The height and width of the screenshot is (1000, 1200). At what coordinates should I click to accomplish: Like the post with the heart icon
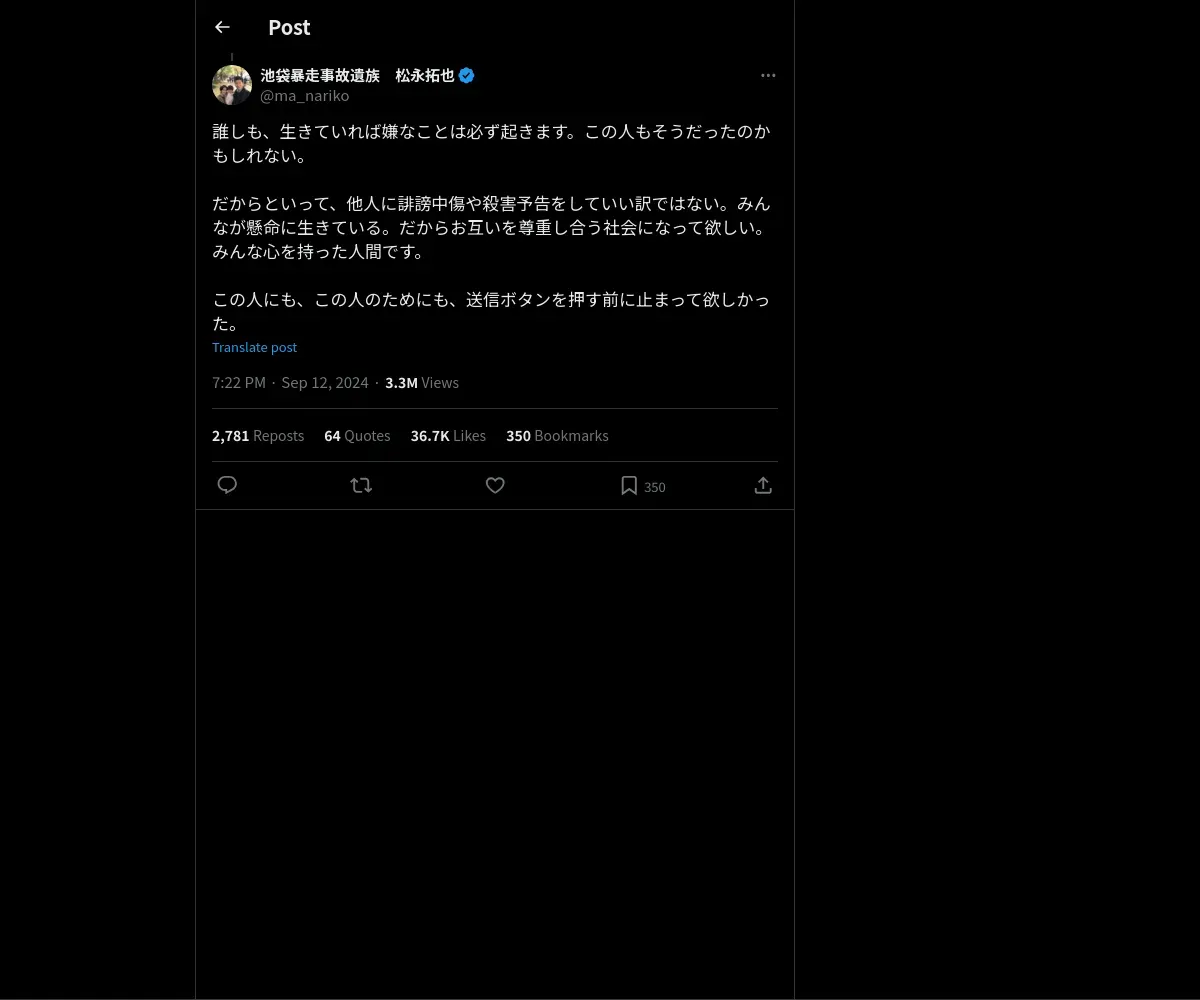[x=495, y=485]
